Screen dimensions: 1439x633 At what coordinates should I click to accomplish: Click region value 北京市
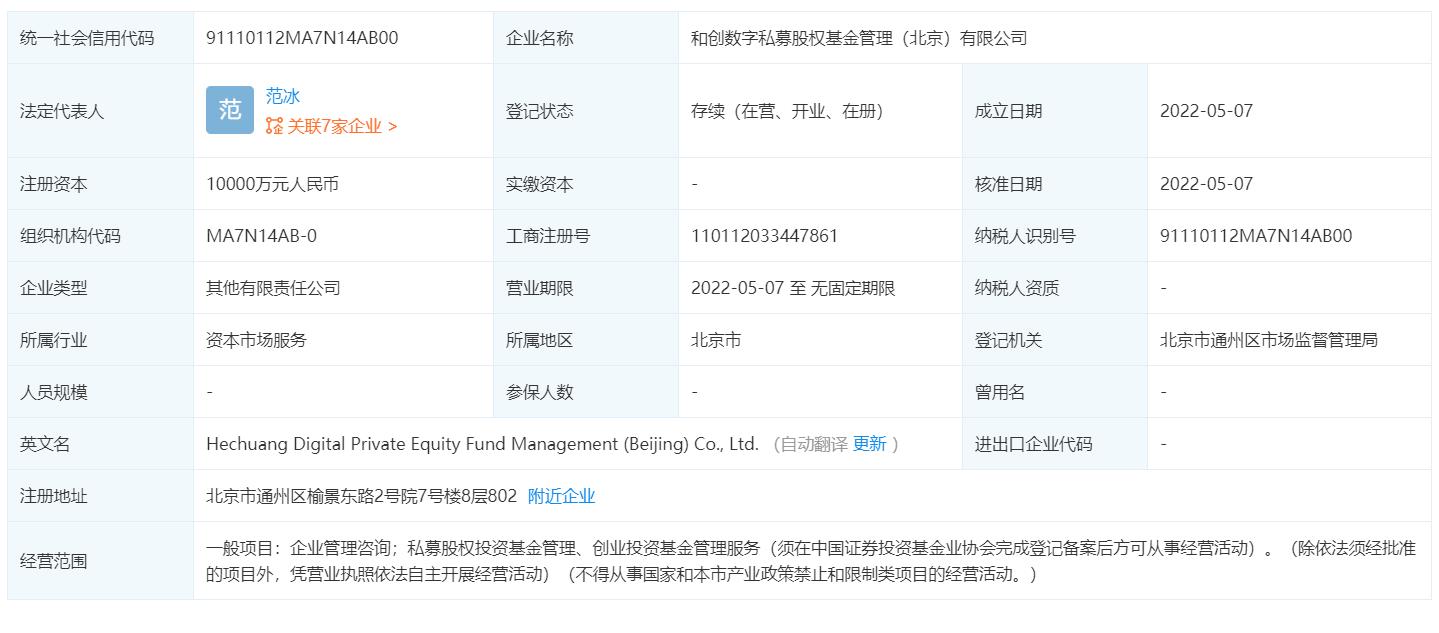click(x=716, y=340)
